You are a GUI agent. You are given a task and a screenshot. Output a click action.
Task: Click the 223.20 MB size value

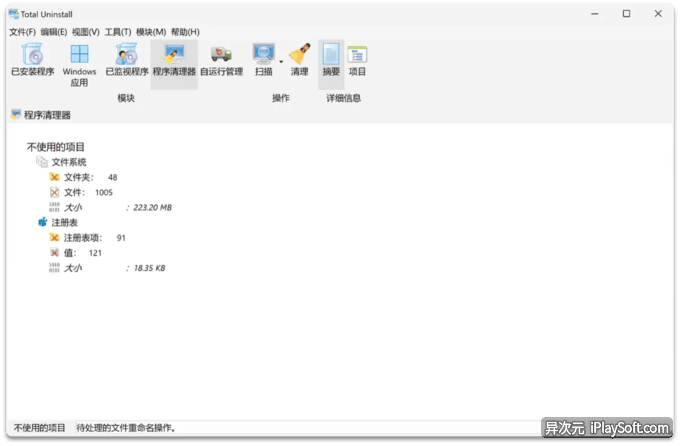click(152, 207)
